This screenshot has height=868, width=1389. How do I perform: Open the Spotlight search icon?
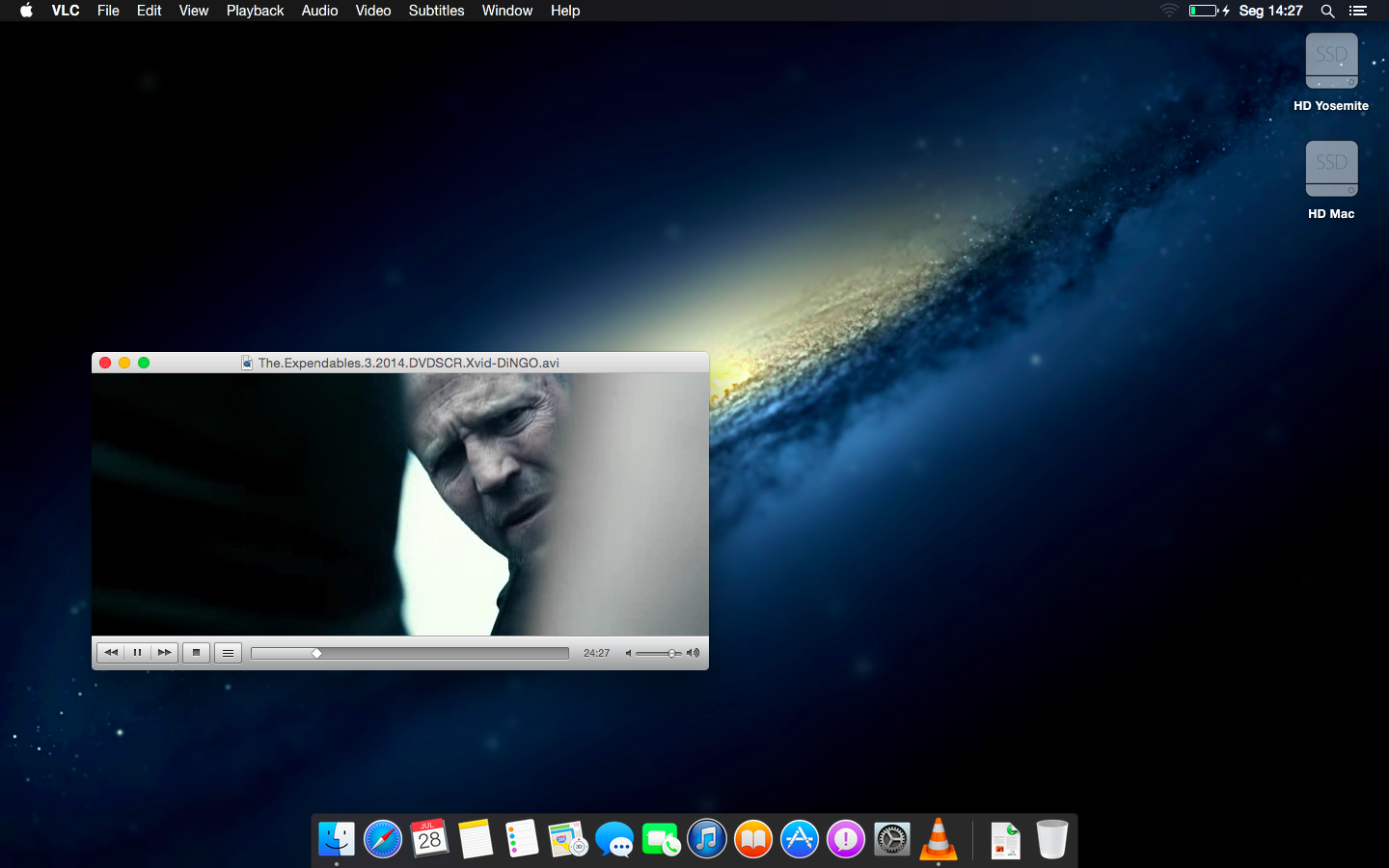[1327, 11]
